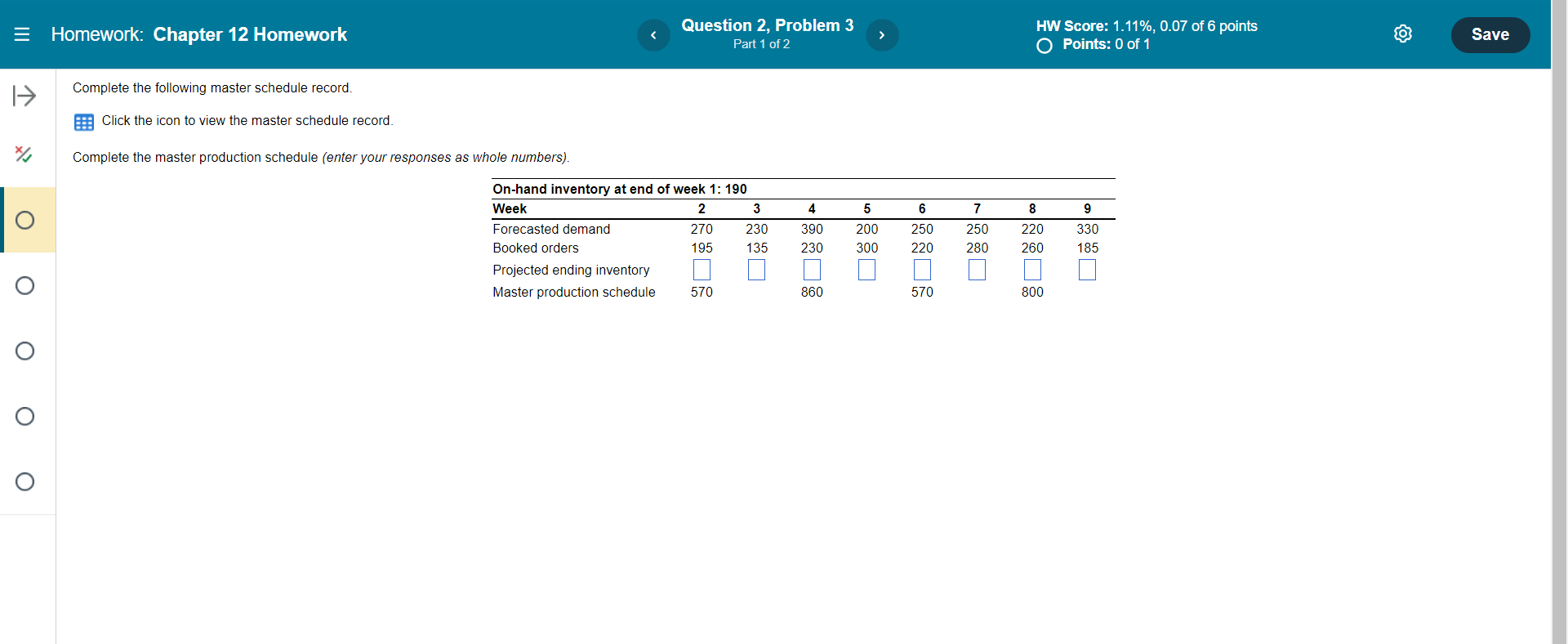Click week 4 projected ending inventory box
This screenshot has width=1568, height=644.
click(x=812, y=270)
